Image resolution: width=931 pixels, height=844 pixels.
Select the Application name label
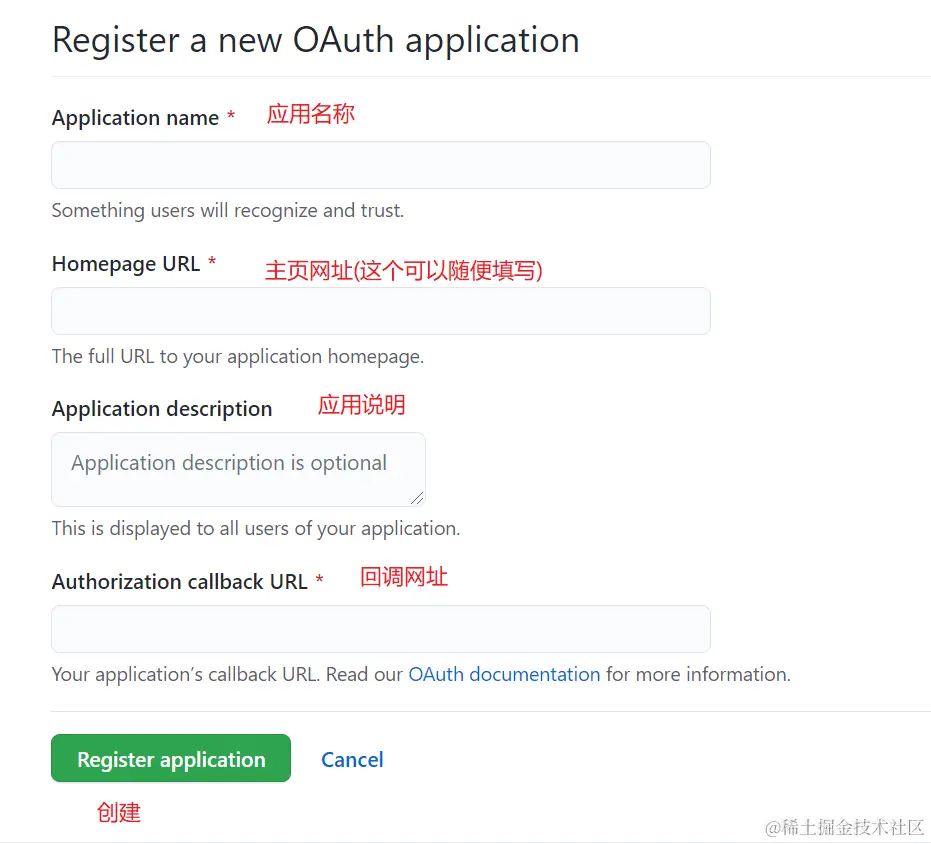(x=136, y=117)
